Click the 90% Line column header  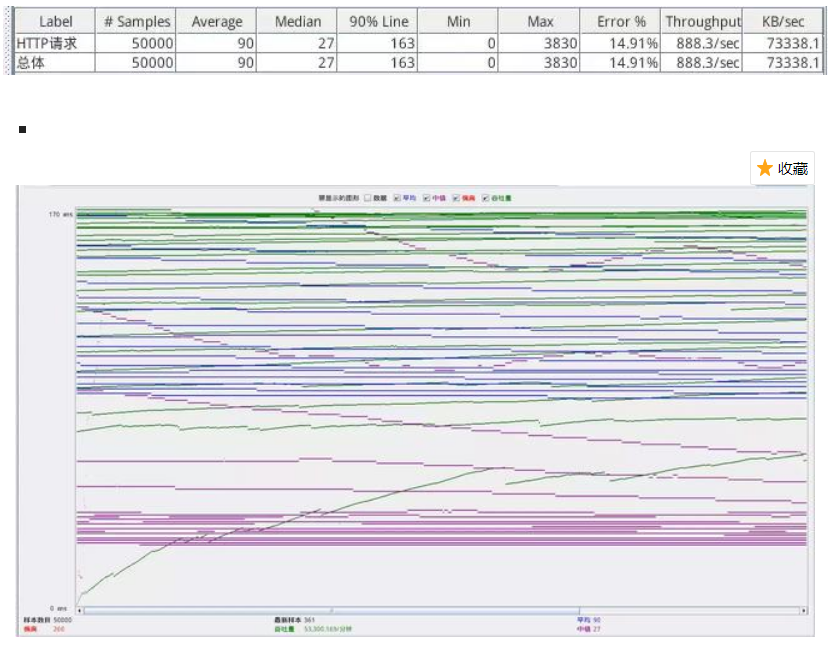pos(379,21)
